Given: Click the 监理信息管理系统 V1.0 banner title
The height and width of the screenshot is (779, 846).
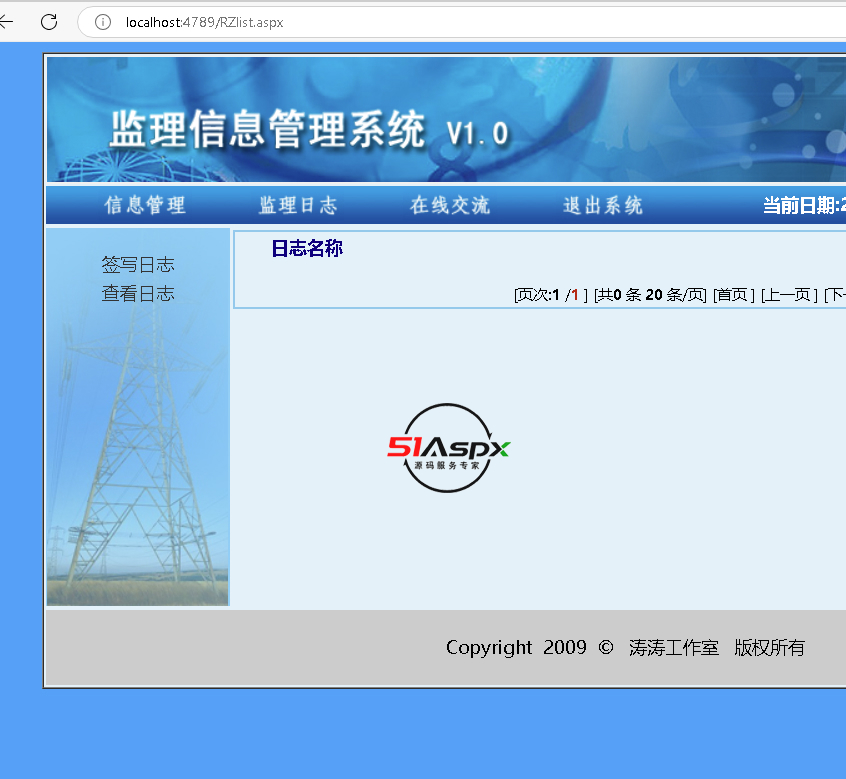Looking at the screenshot, I should (308, 131).
